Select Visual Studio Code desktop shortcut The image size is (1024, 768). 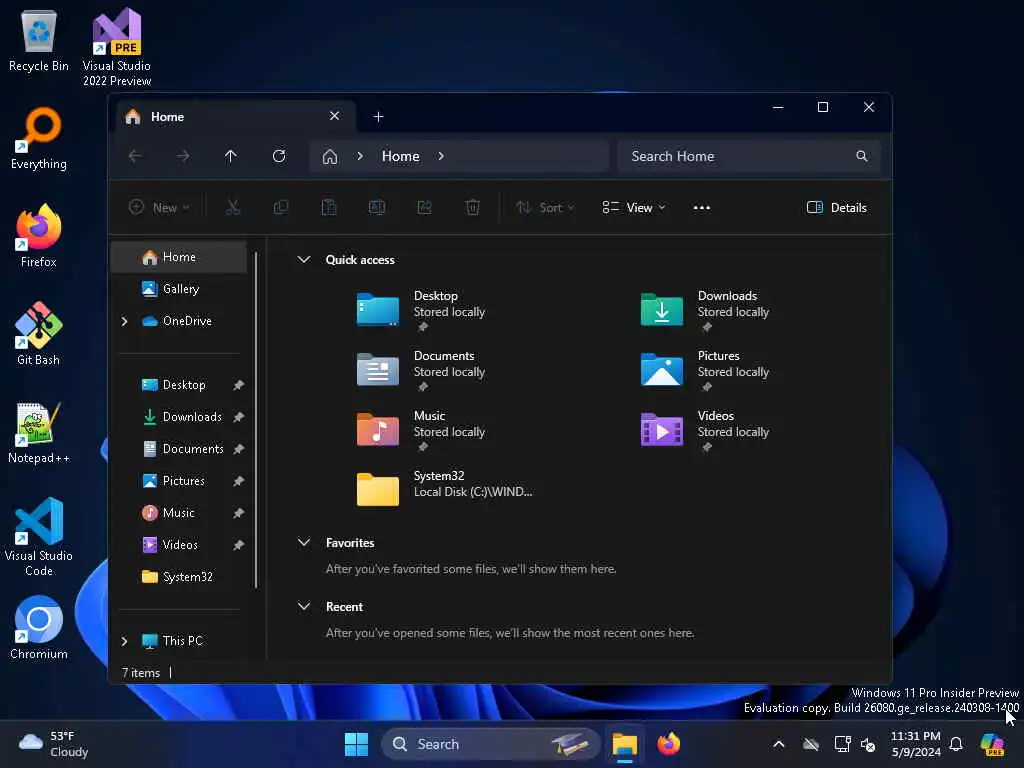click(39, 537)
